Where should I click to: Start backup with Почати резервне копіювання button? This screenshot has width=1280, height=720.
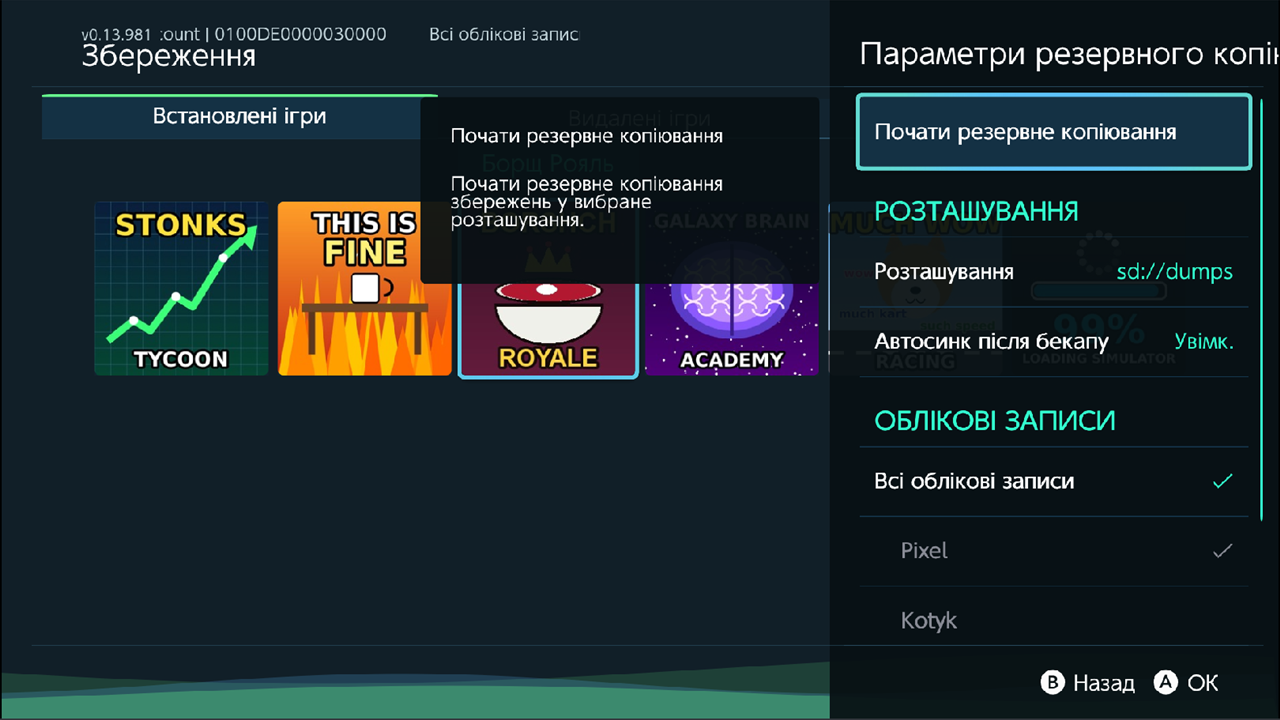click(x=1054, y=132)
